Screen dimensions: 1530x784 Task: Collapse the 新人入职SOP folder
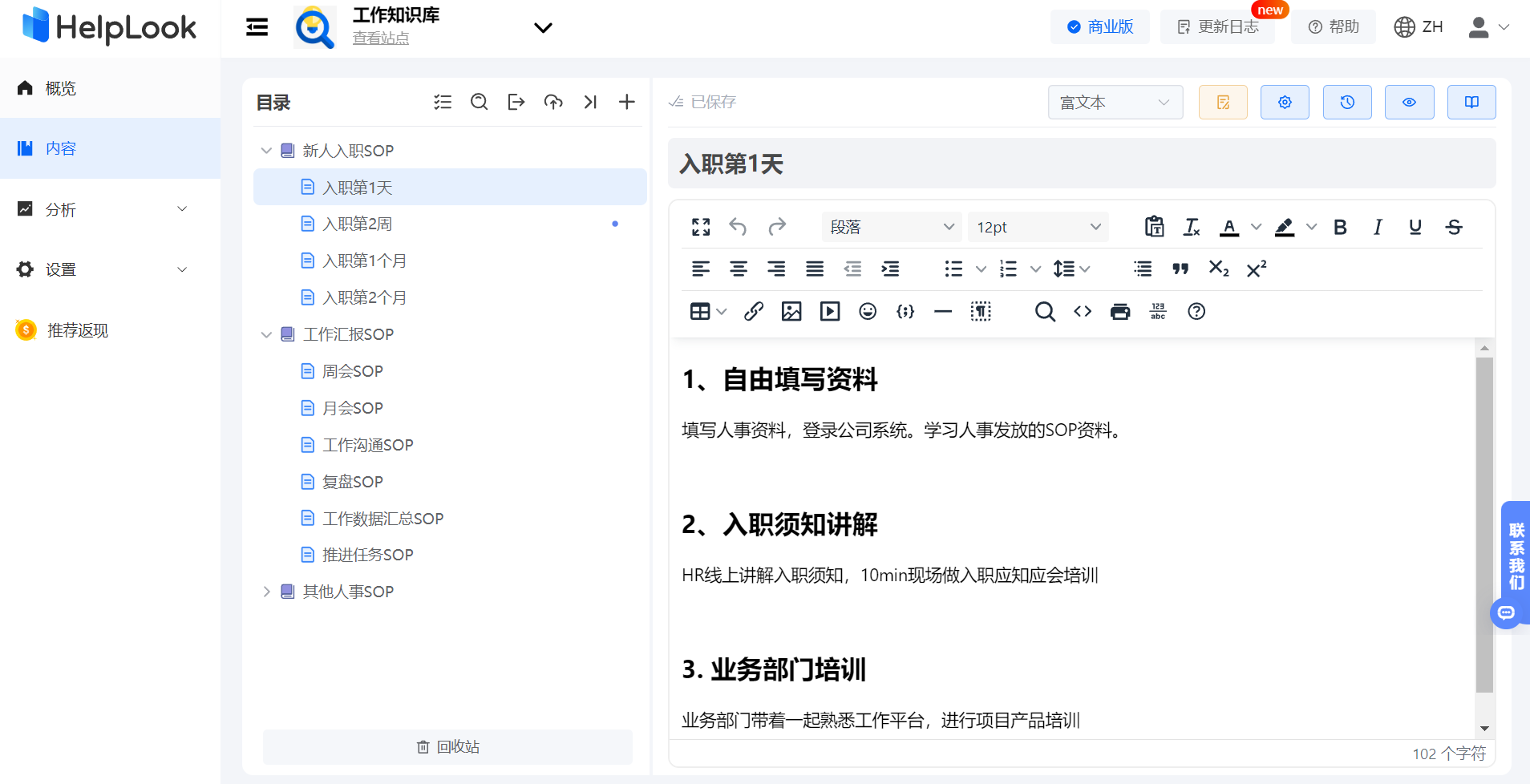265,150
